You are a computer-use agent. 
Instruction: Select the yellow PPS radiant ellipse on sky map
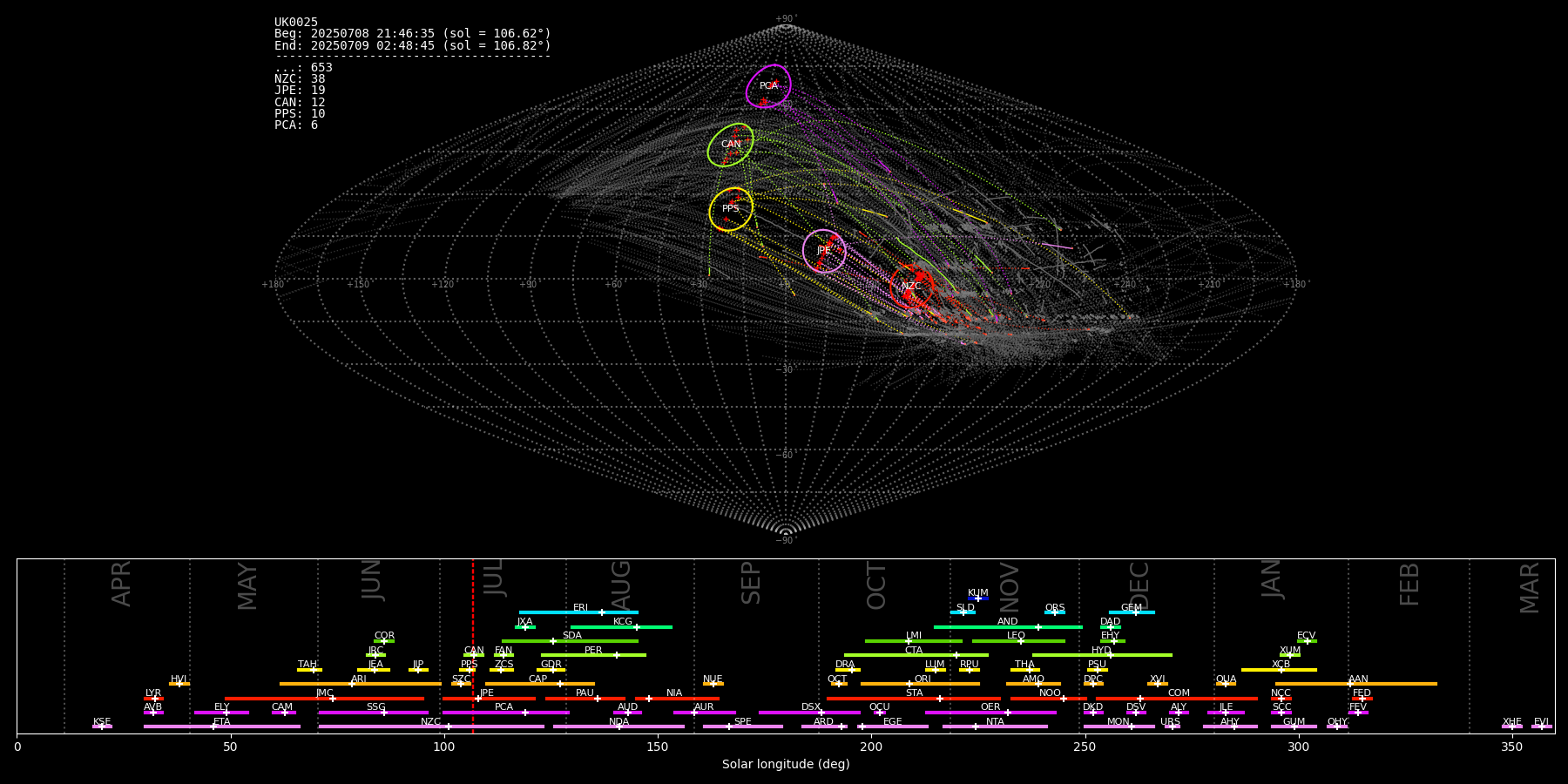pos(731,209)
